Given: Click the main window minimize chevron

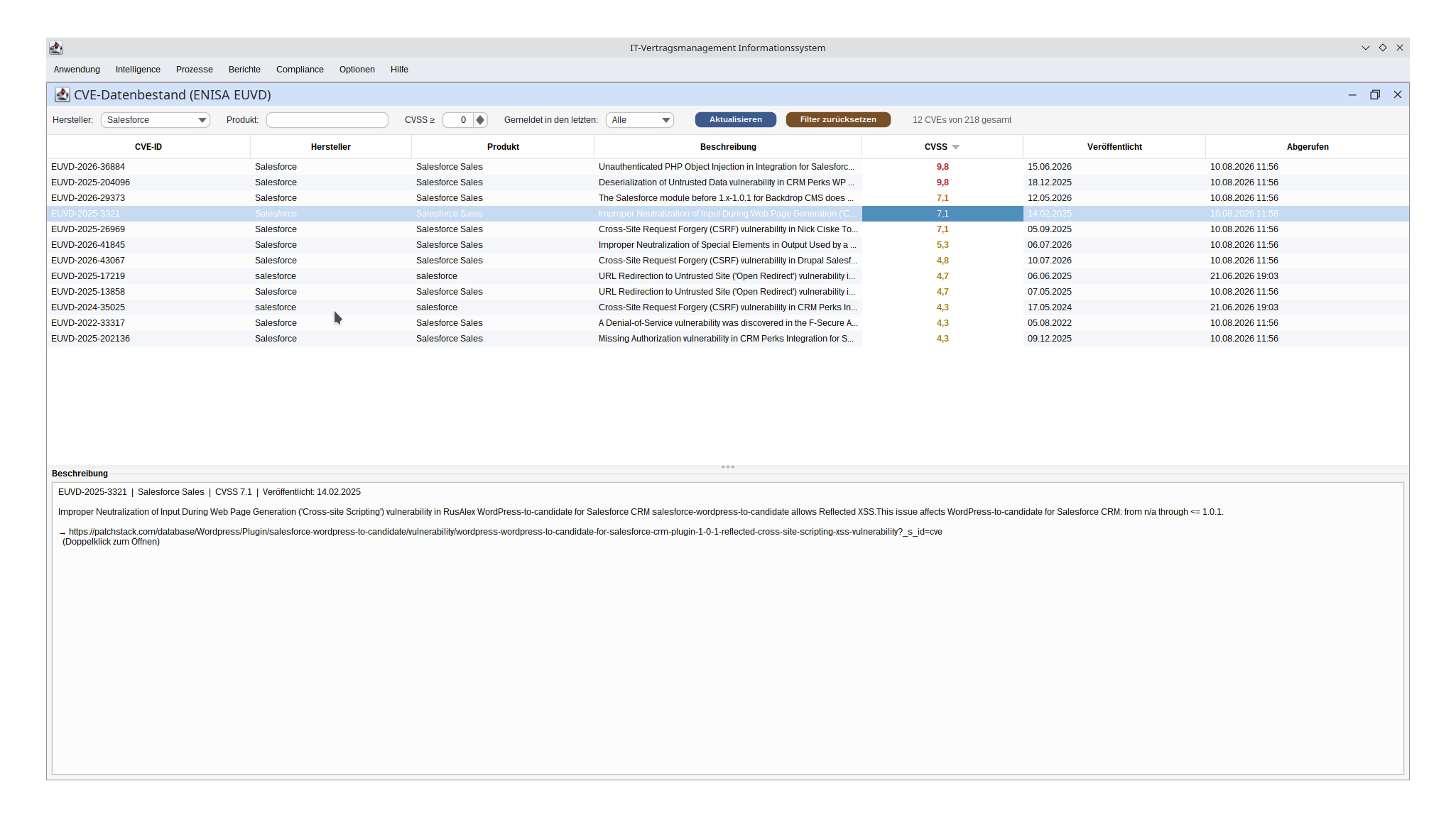Looking at the screenshot, I should coord(1365,48).
